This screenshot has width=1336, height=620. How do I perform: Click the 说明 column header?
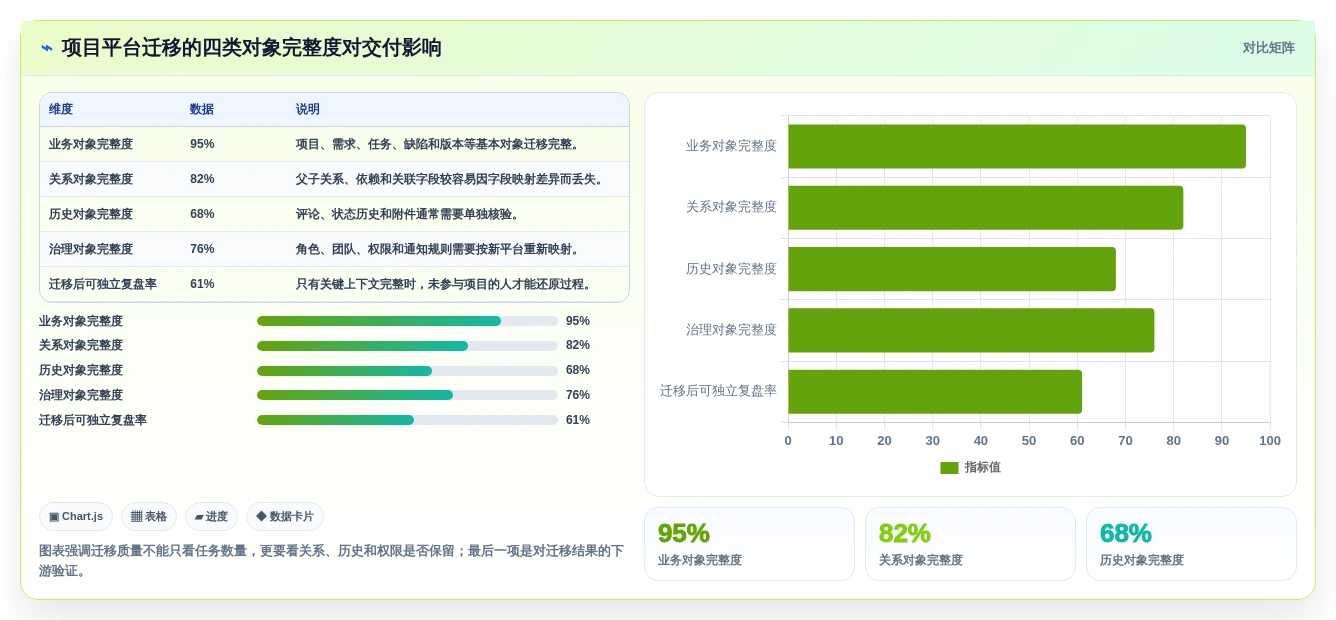[308, 110]
